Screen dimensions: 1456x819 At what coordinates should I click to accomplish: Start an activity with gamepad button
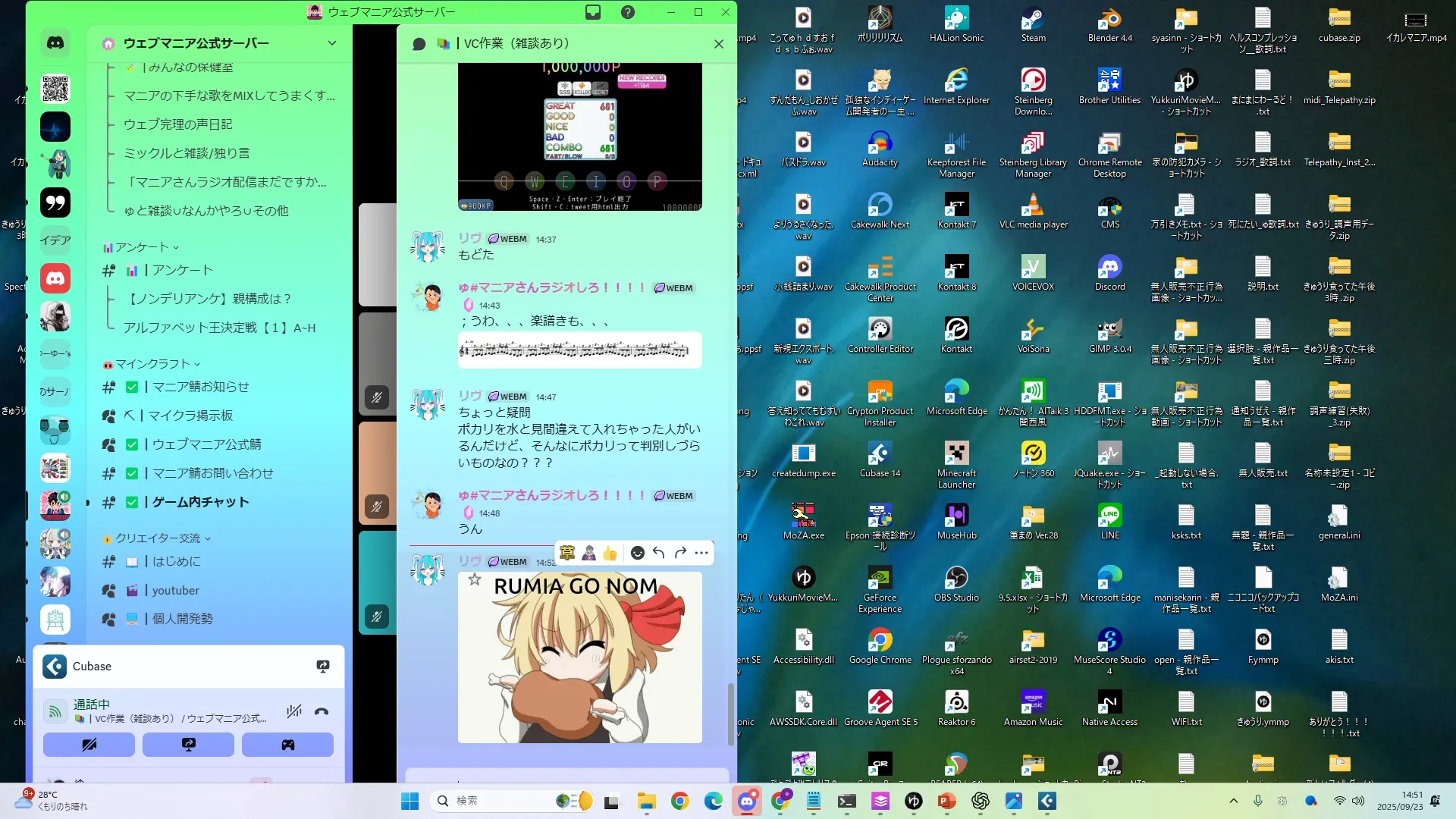point(287,745)
